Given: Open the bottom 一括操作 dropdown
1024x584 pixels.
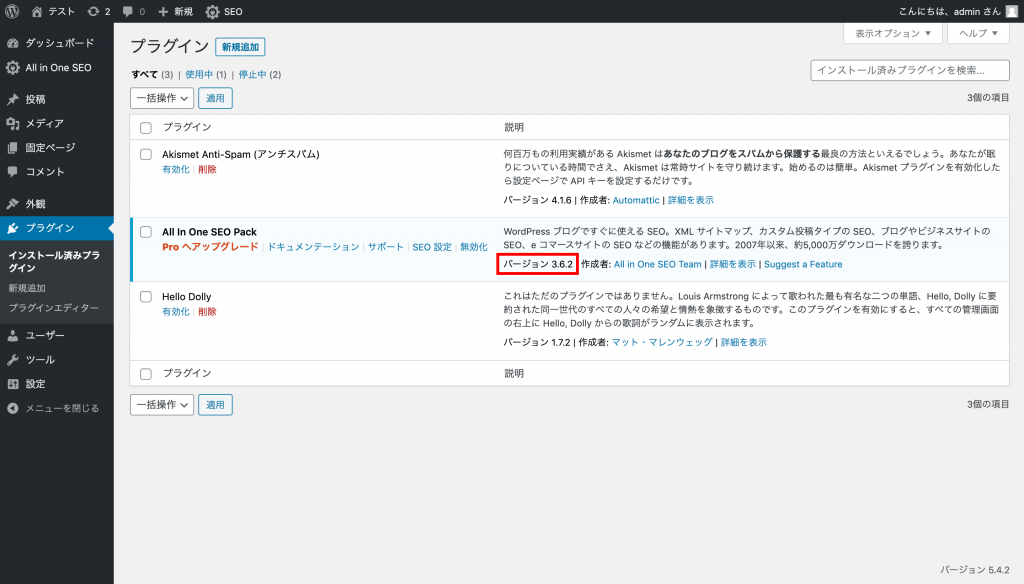Looking at the screenshot, I should point(162,405).
